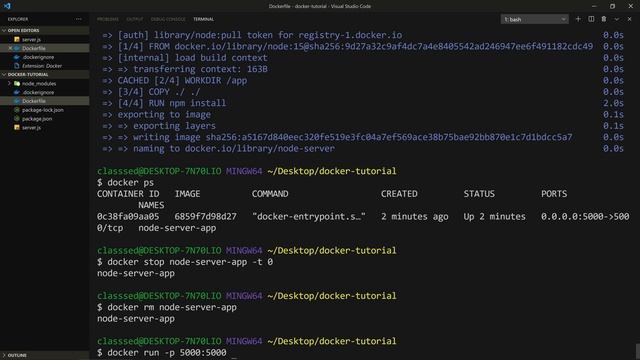Image resolution: width=640 pixels, height=360 pixels.
Task: Select the Terminal tab
Action: point(203,19)
